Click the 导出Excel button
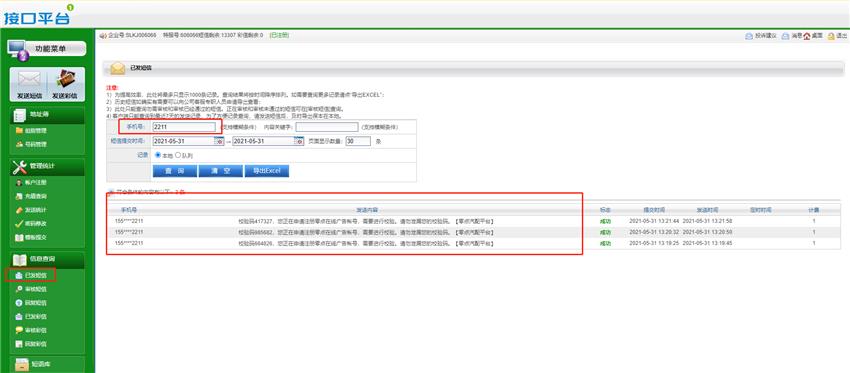The width and height of the screenshot is (850, 373). (267, 171)
